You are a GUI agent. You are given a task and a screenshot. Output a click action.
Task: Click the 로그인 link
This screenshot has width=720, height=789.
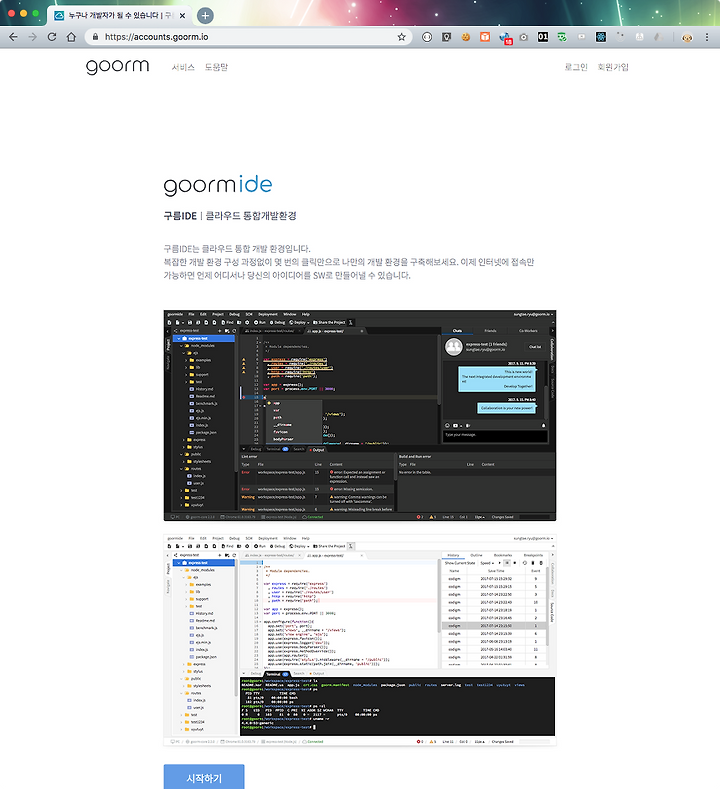tap(576, 67)
